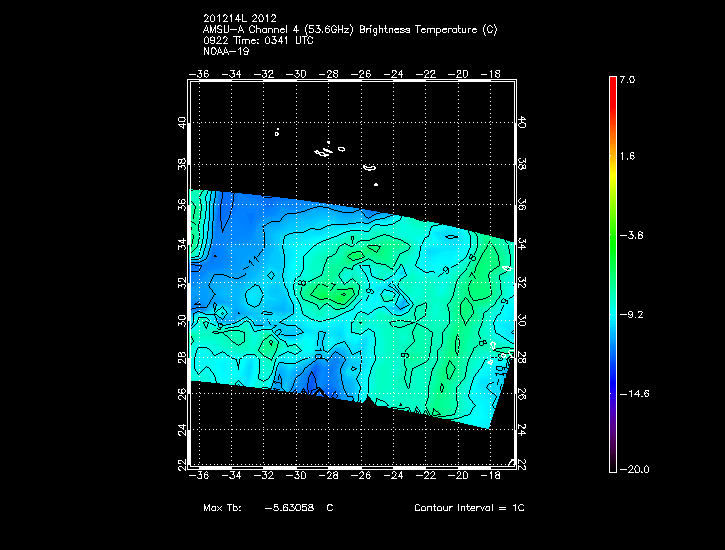Click "24" on the right latitude axis
The height and width of the screenshot is (550, 725).
(x=522, y=429)
